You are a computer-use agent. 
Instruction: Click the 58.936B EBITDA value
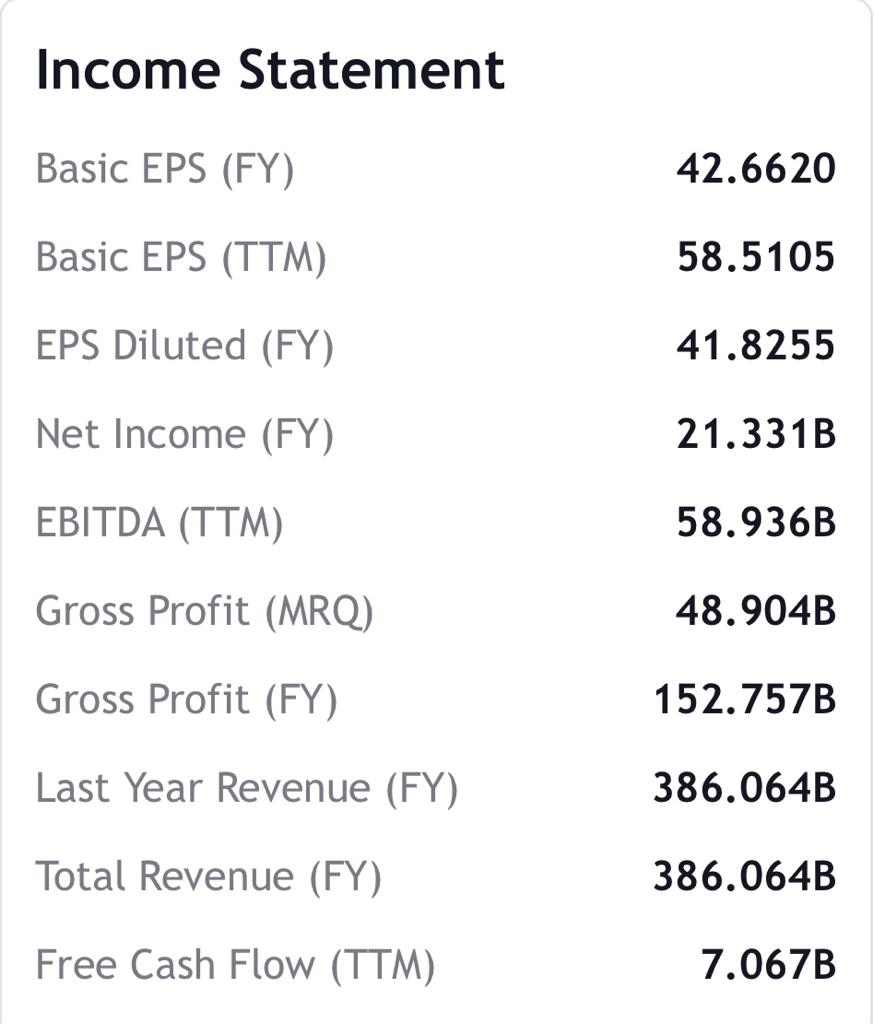pyautogui.click(x=756, y=522)
